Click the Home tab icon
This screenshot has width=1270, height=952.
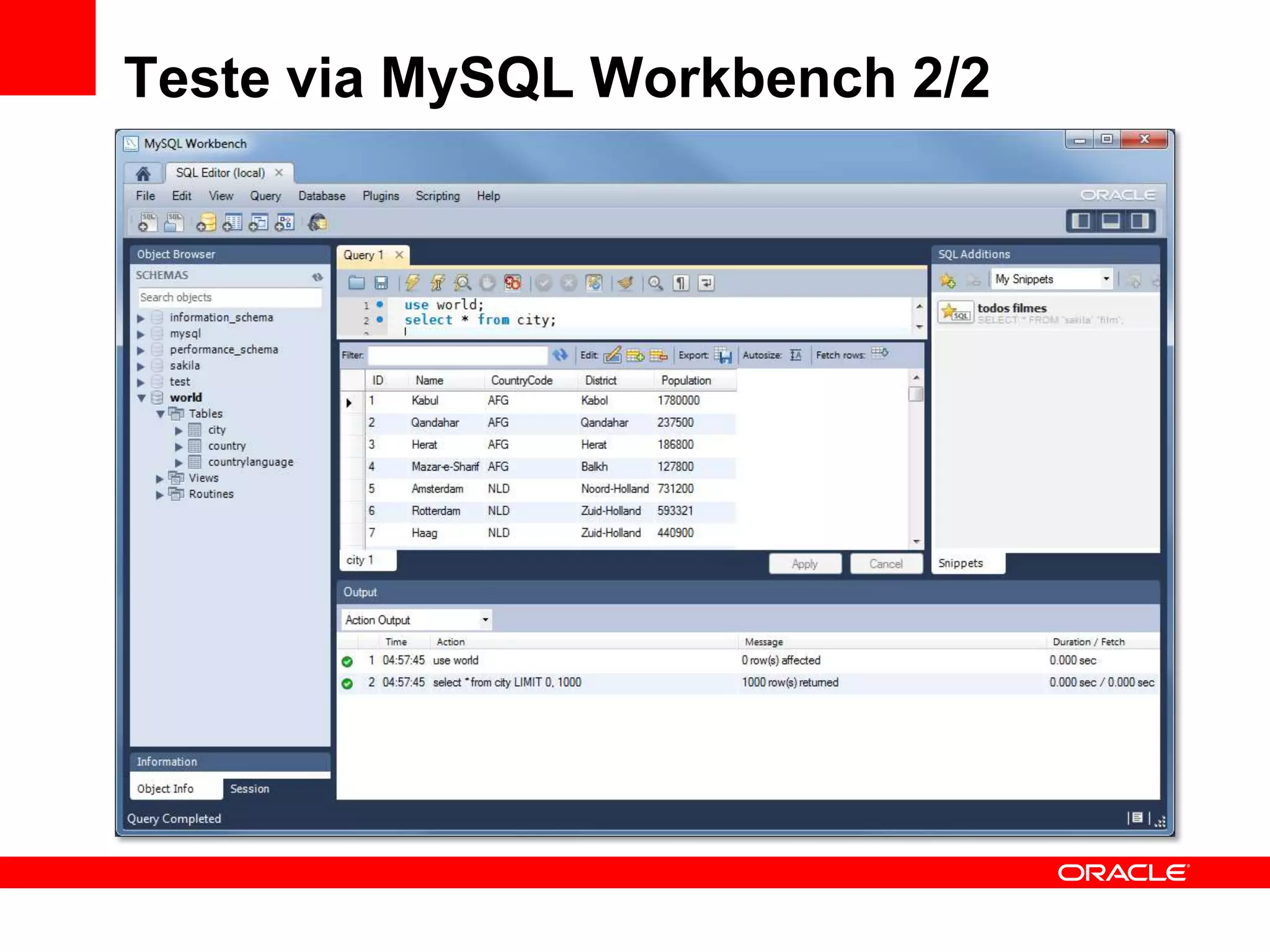pyautogui.click(x=143, y=173)
